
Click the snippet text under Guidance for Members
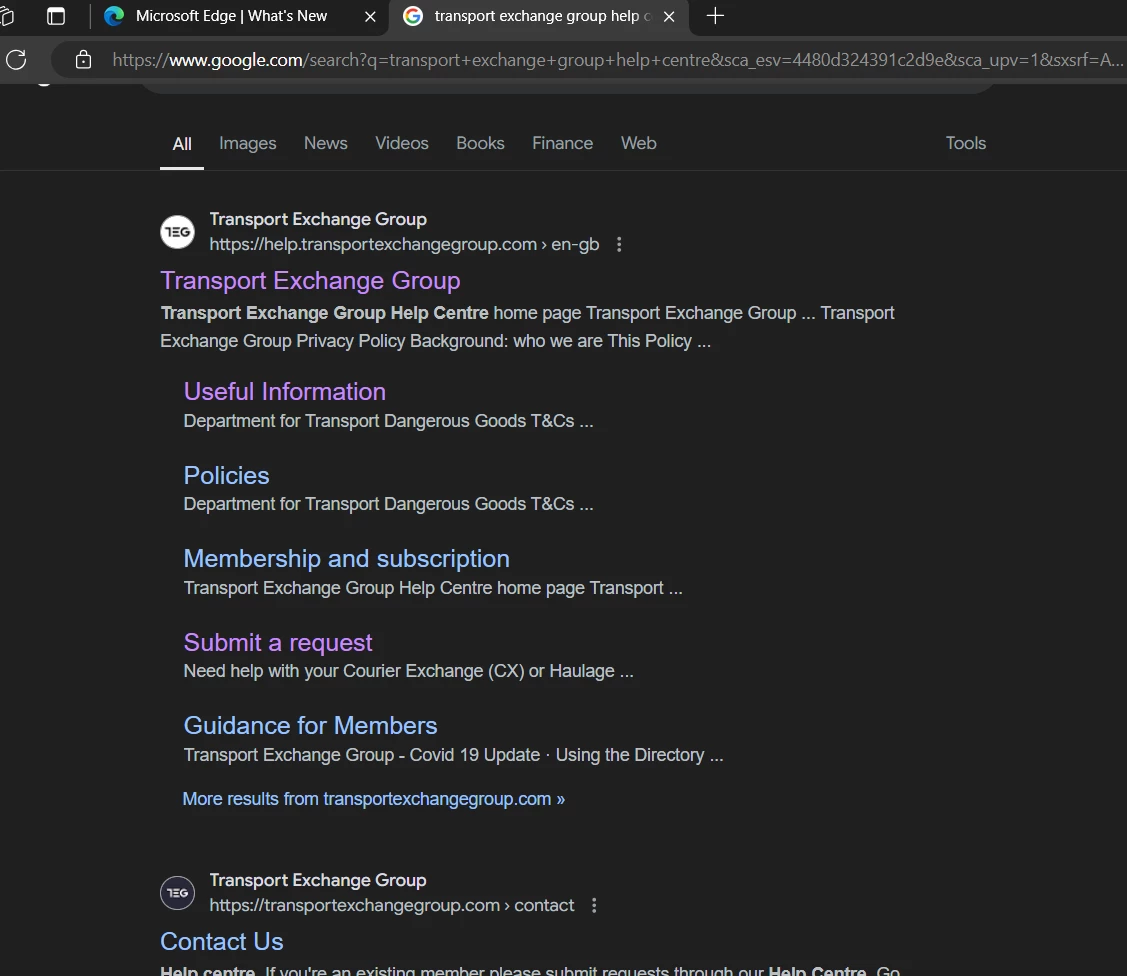click(x=453, y=755)
